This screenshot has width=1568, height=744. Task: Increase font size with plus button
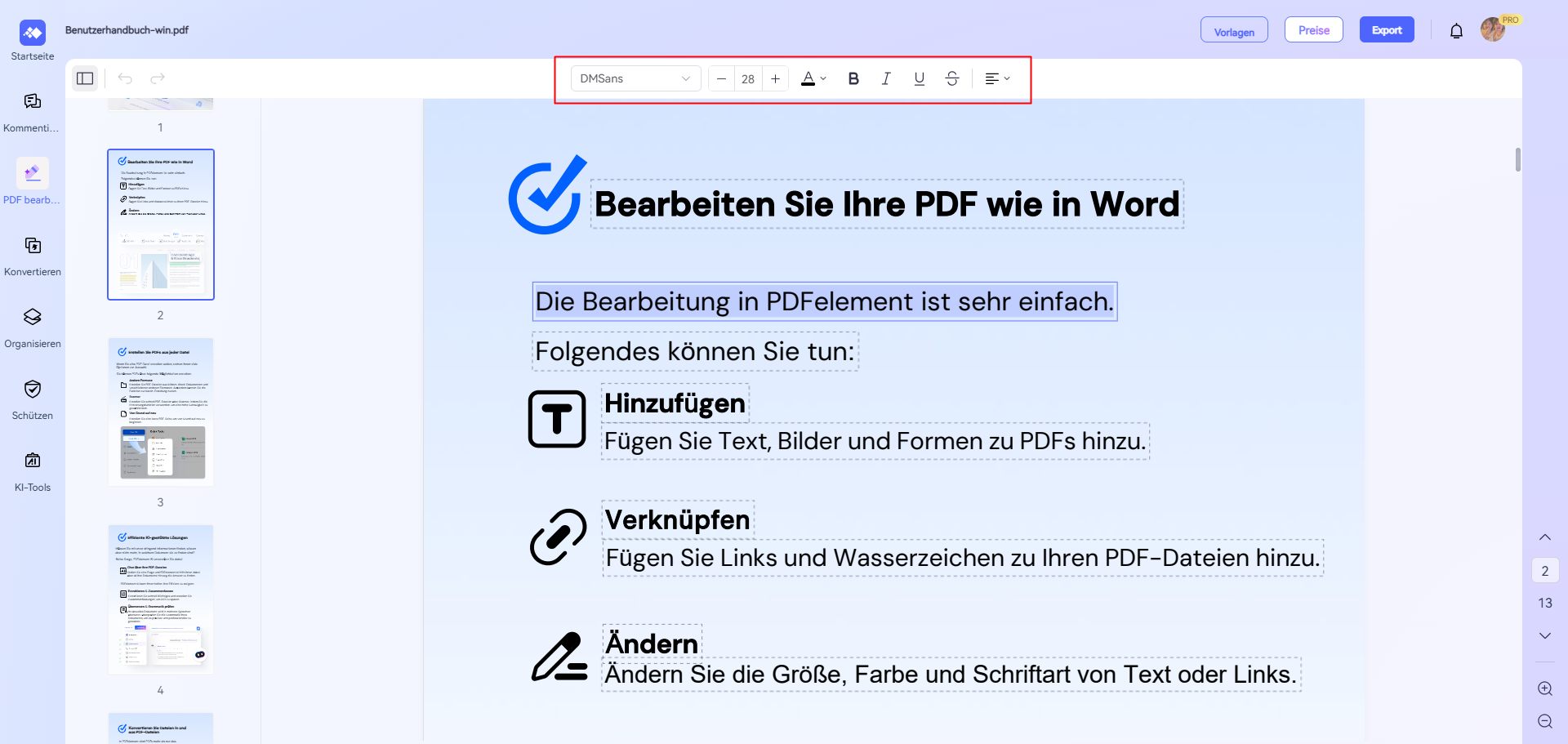coord(775,78)
